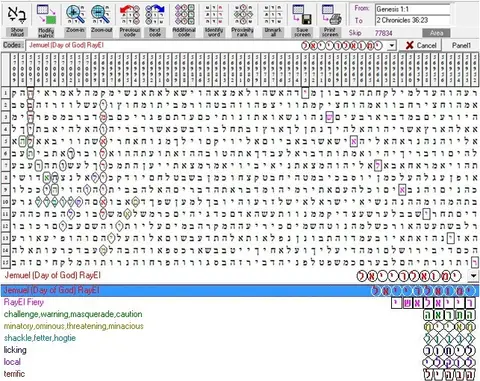Click red Jemuel label under the matrix
The image size is (480, 381).
point(53,275)
